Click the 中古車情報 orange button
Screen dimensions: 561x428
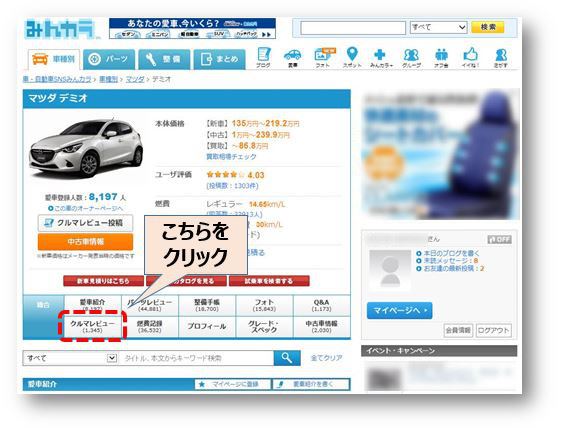[86, 242]
